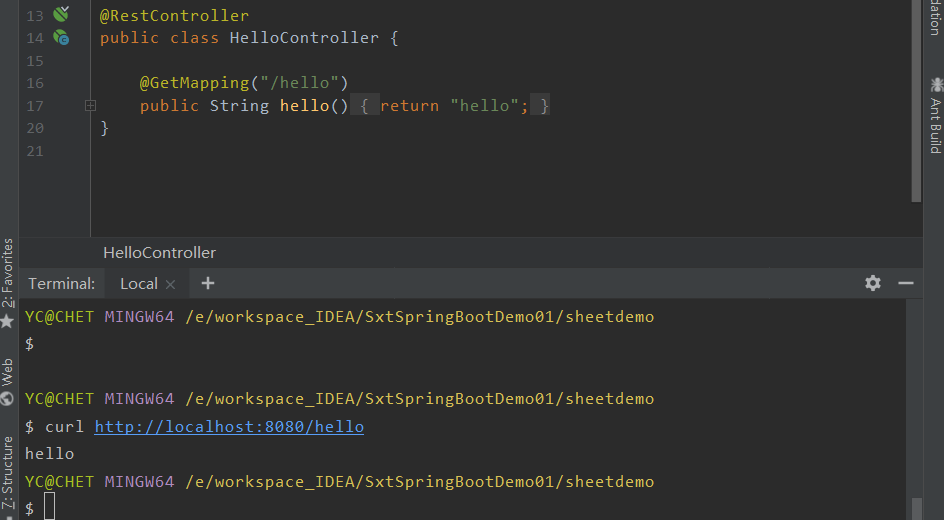Viewport: 944px width, 520px height.
Task: Click the 'hello' curl output line in terminal
Action: coord(49,453)
